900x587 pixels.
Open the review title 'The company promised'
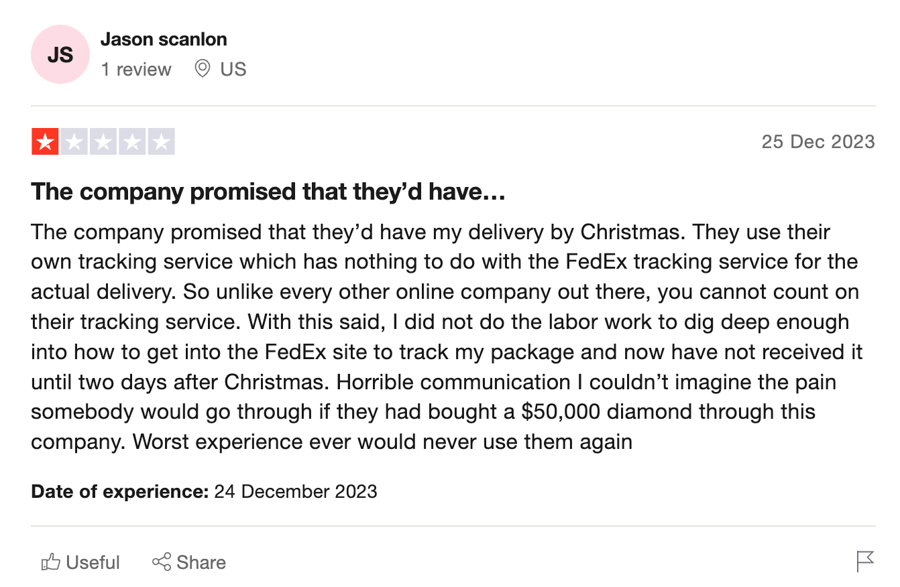tap(268, 192)
